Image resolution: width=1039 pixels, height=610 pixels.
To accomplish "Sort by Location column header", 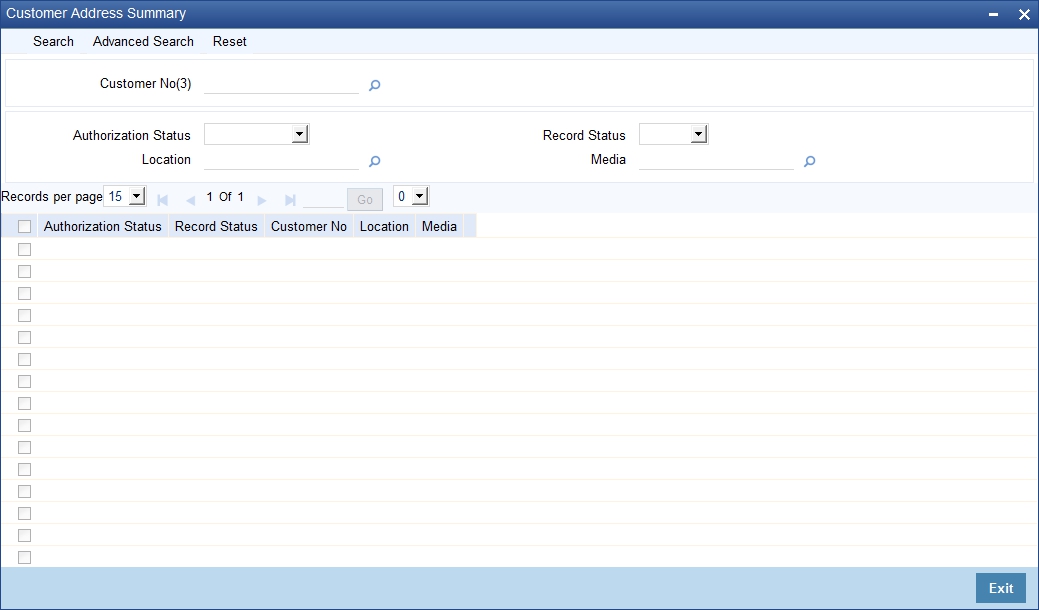I will coord(384,227).
